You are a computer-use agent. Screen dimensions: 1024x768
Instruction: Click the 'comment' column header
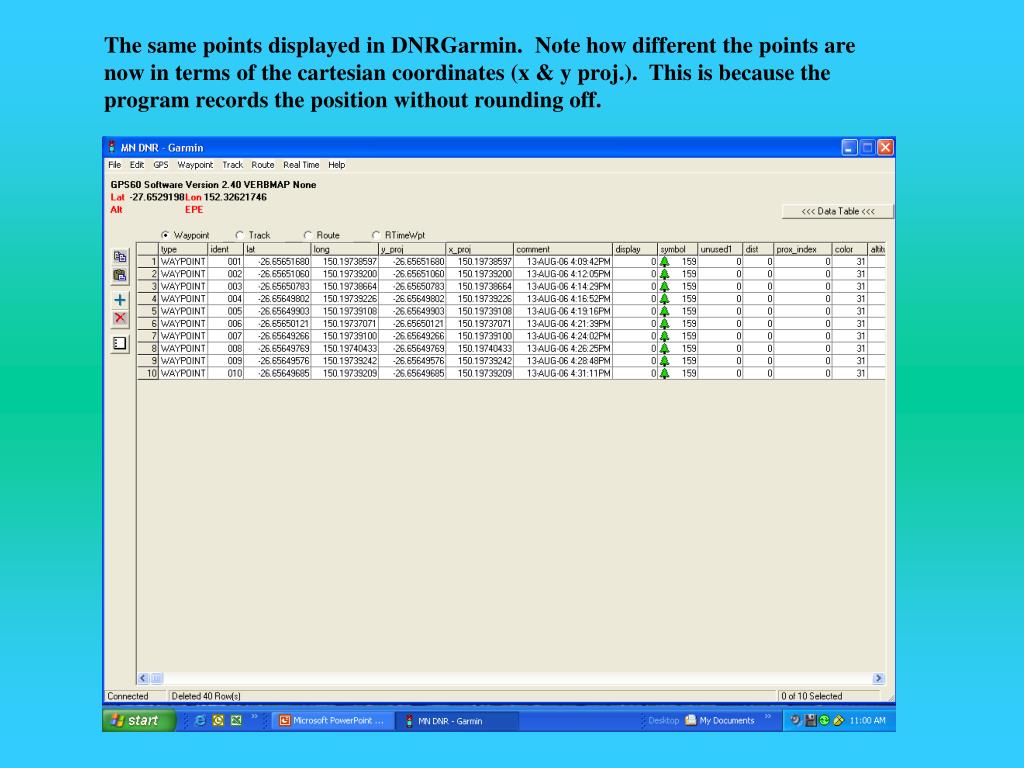pyautogui.click(x=563, y=249)
